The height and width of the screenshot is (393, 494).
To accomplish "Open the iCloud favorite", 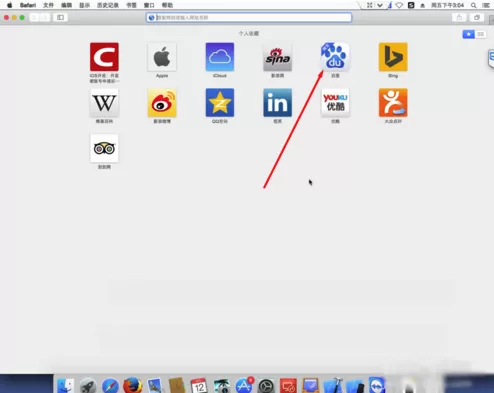I will [220, 57].
